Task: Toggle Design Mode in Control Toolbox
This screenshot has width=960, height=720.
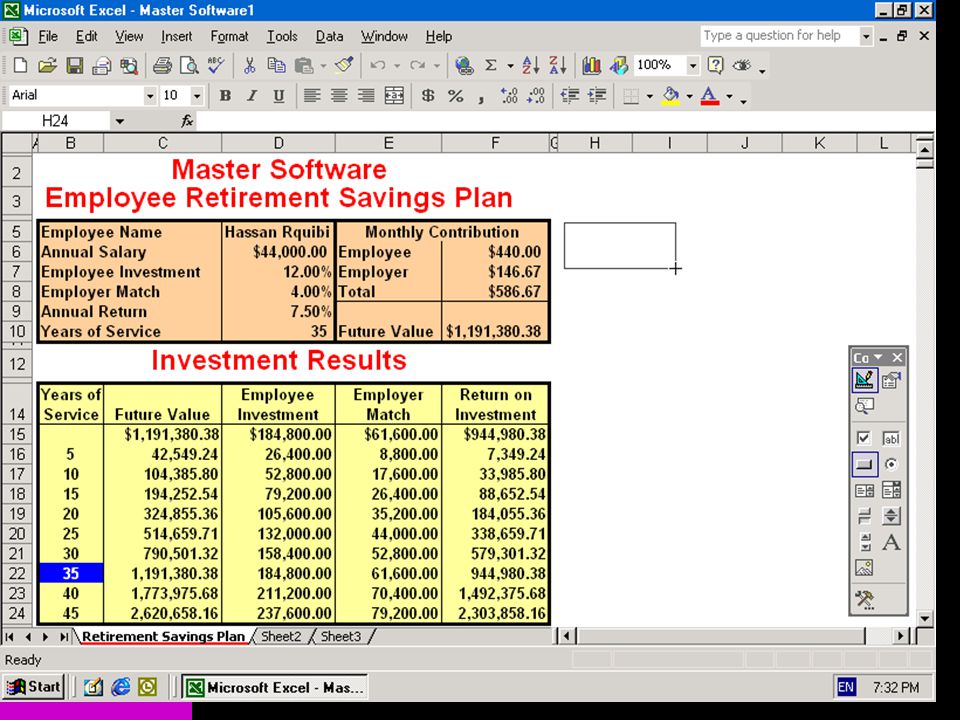Action: pos(864,380)
